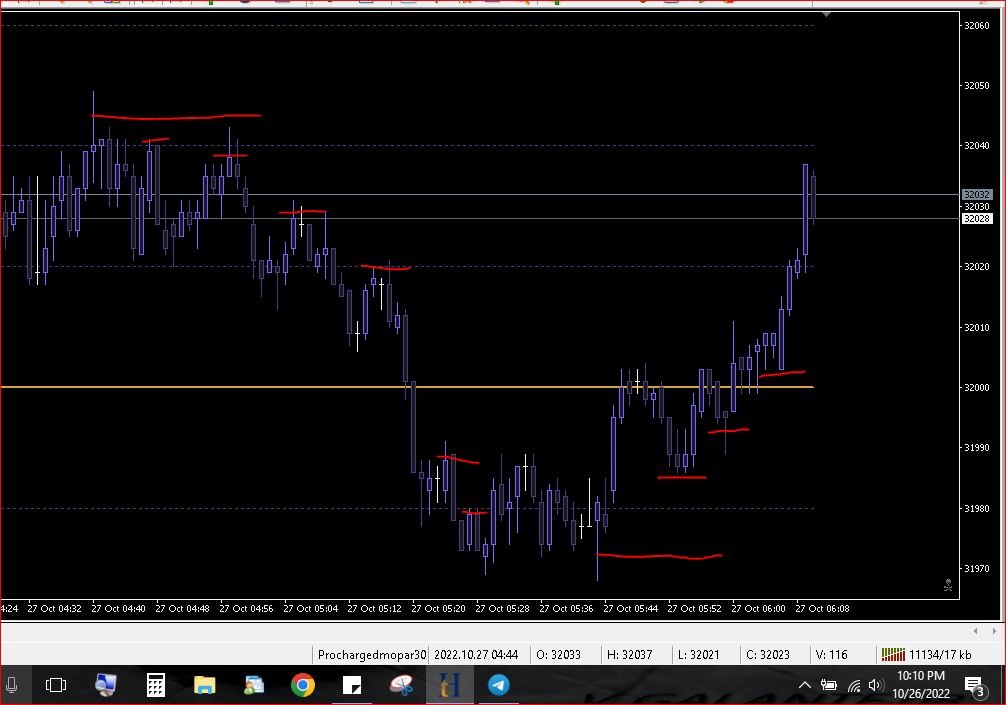Click the white 32028 price label
Screen dimensions: 1006x705
(x=976, y=219)
